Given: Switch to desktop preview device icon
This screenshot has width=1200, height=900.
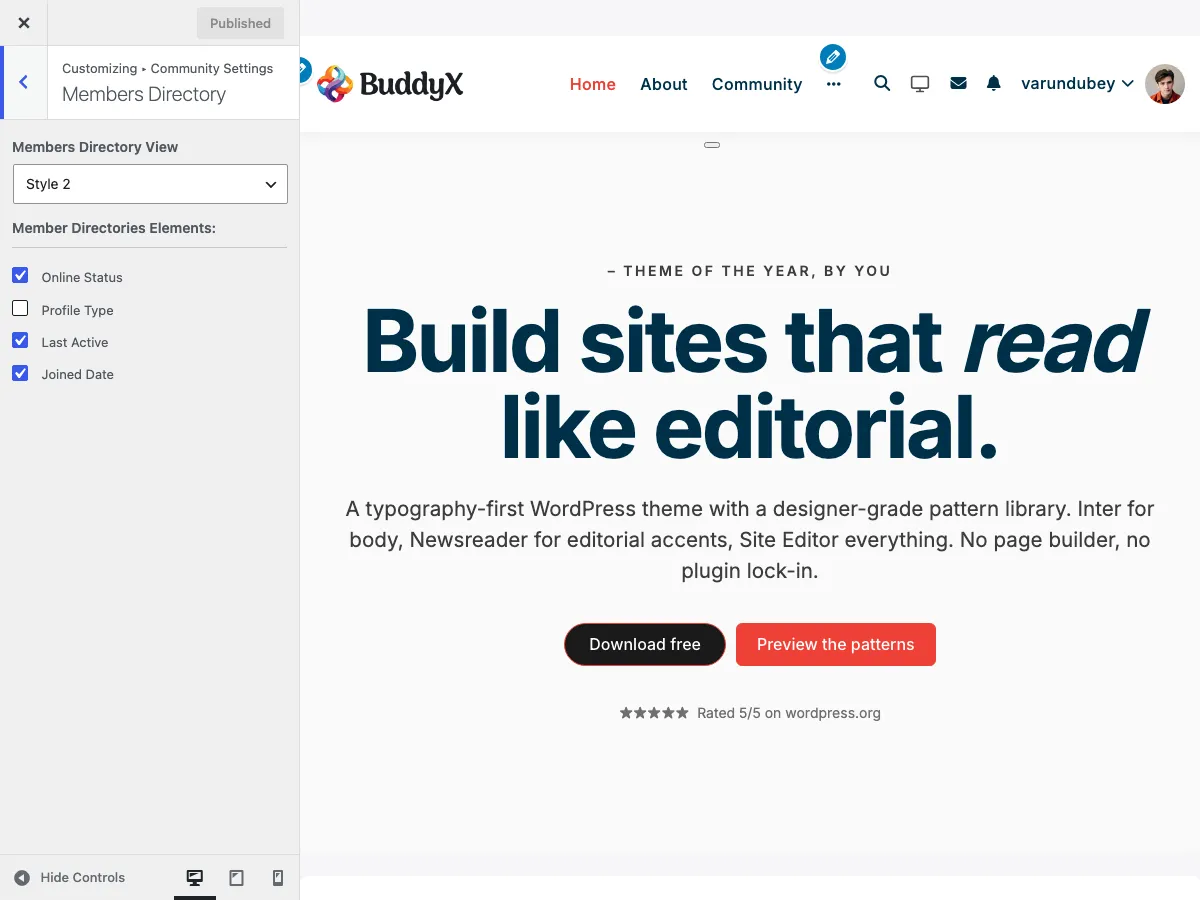Looking at the screenshot, I should [195, 878].
